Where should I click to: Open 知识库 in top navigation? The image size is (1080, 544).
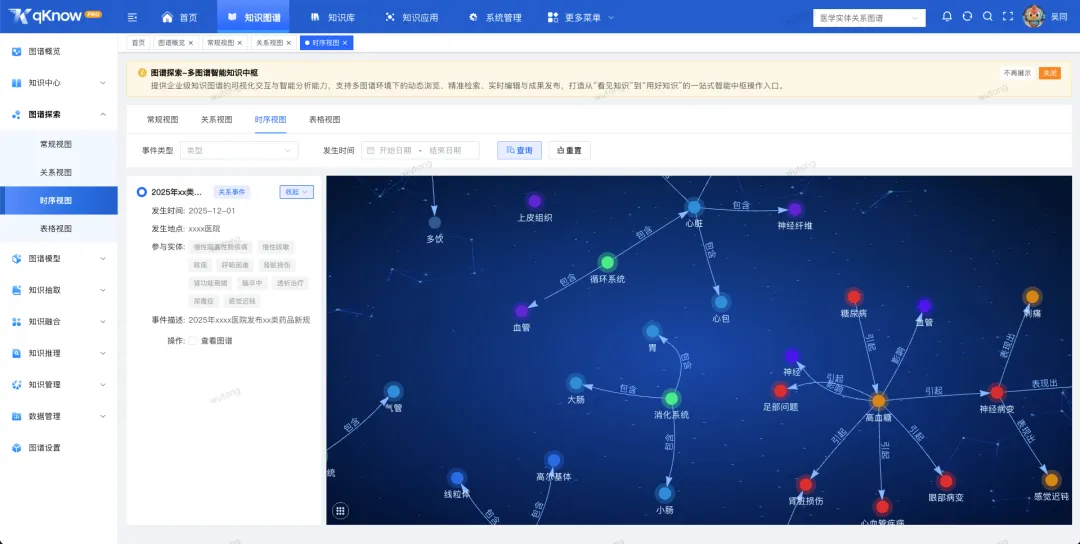pyautogui.click(x=333, y=17)
